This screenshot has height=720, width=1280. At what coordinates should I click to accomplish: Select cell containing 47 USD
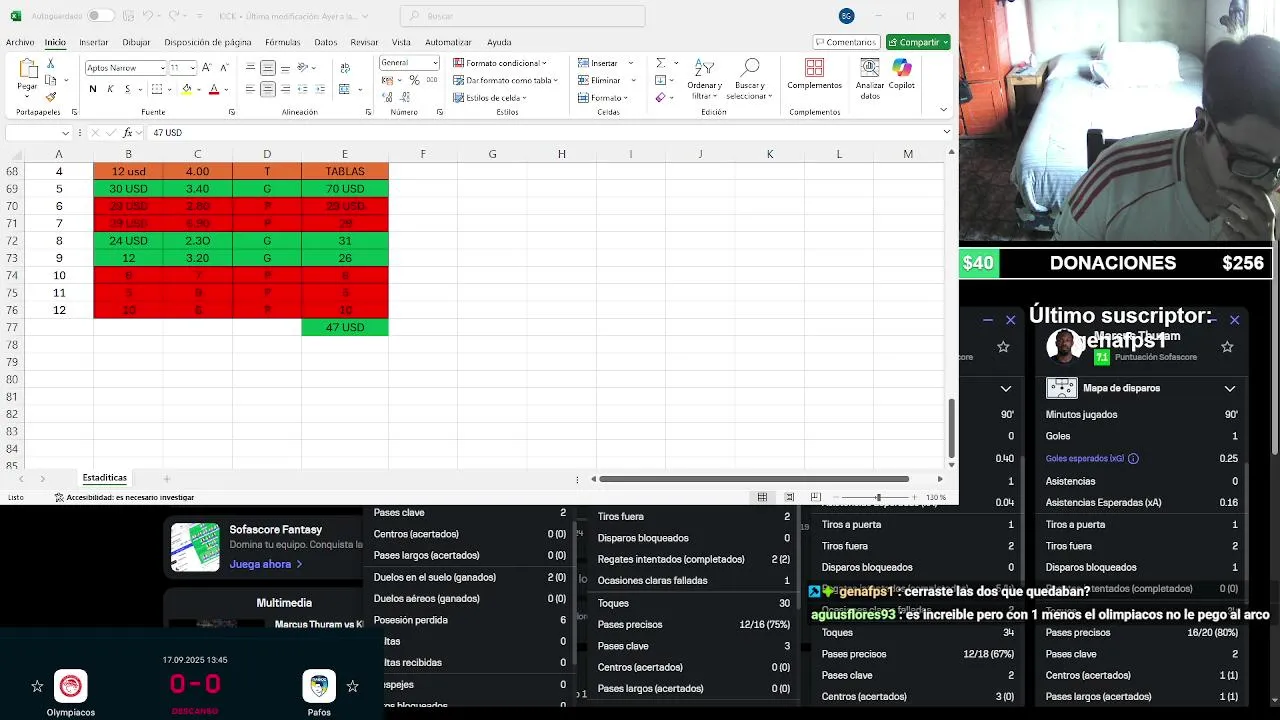pos(345,327)
